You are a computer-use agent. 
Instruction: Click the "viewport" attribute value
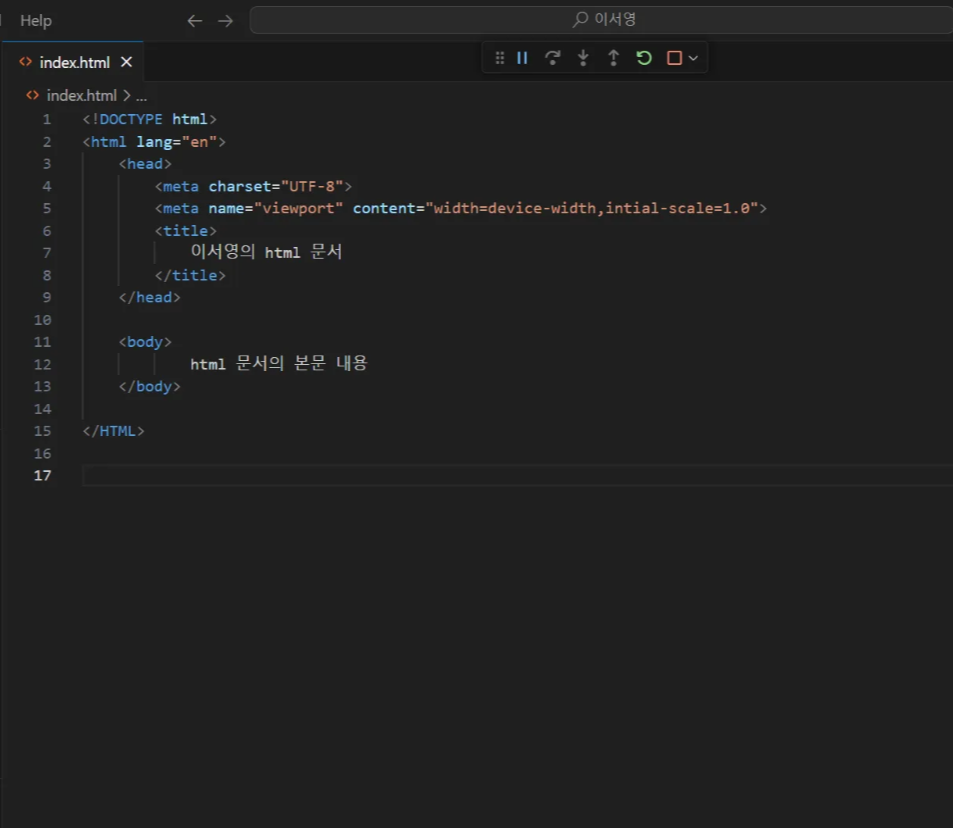coord(298,209)
